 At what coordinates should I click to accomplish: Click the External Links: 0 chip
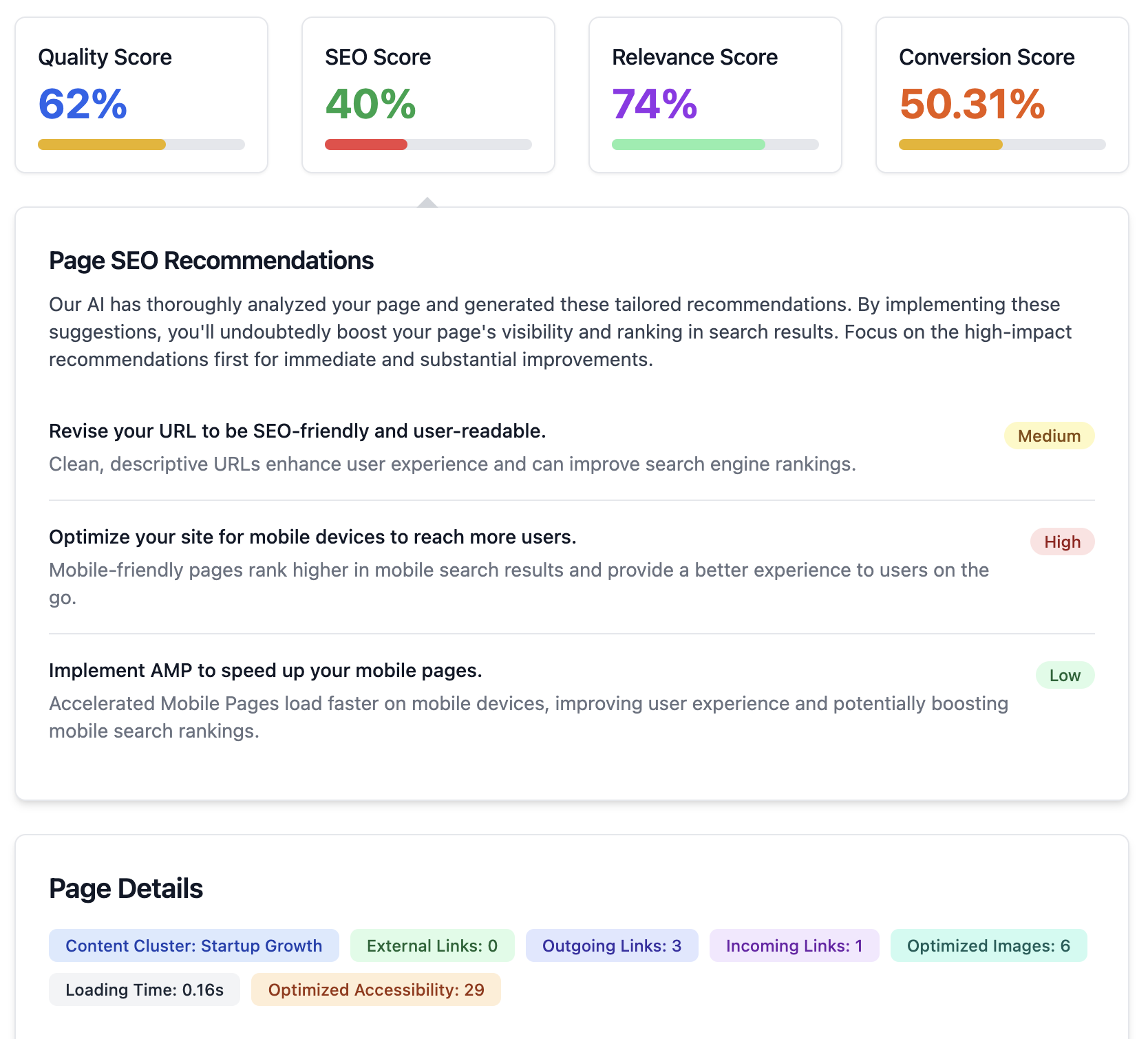coord(432,945)
